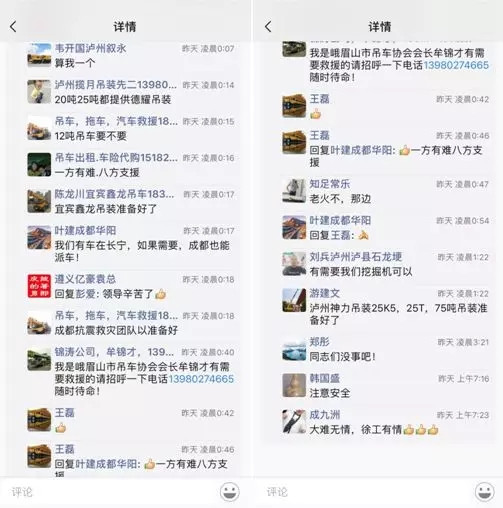Screen dimensions: 503x508
Task: Tap avatar of 成九洲
Action: point(294,422)
